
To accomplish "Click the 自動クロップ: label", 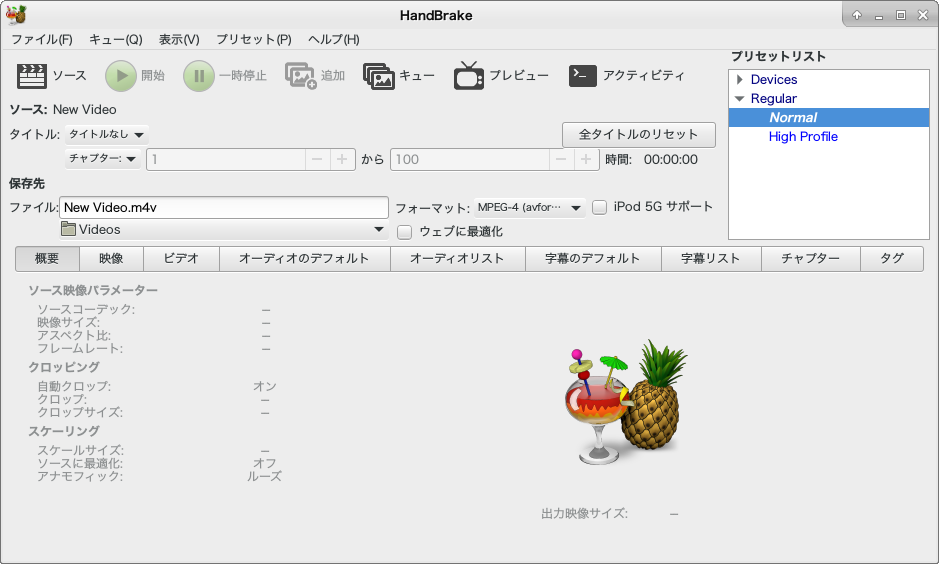I will 74,386.
